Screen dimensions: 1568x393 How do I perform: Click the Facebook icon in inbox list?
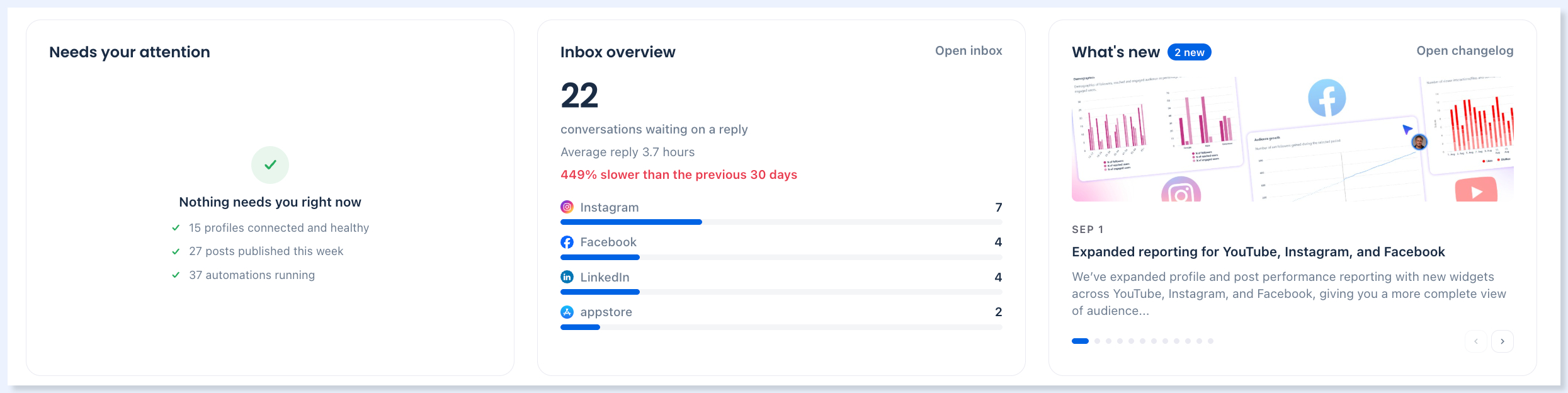[x=567, y=242]
